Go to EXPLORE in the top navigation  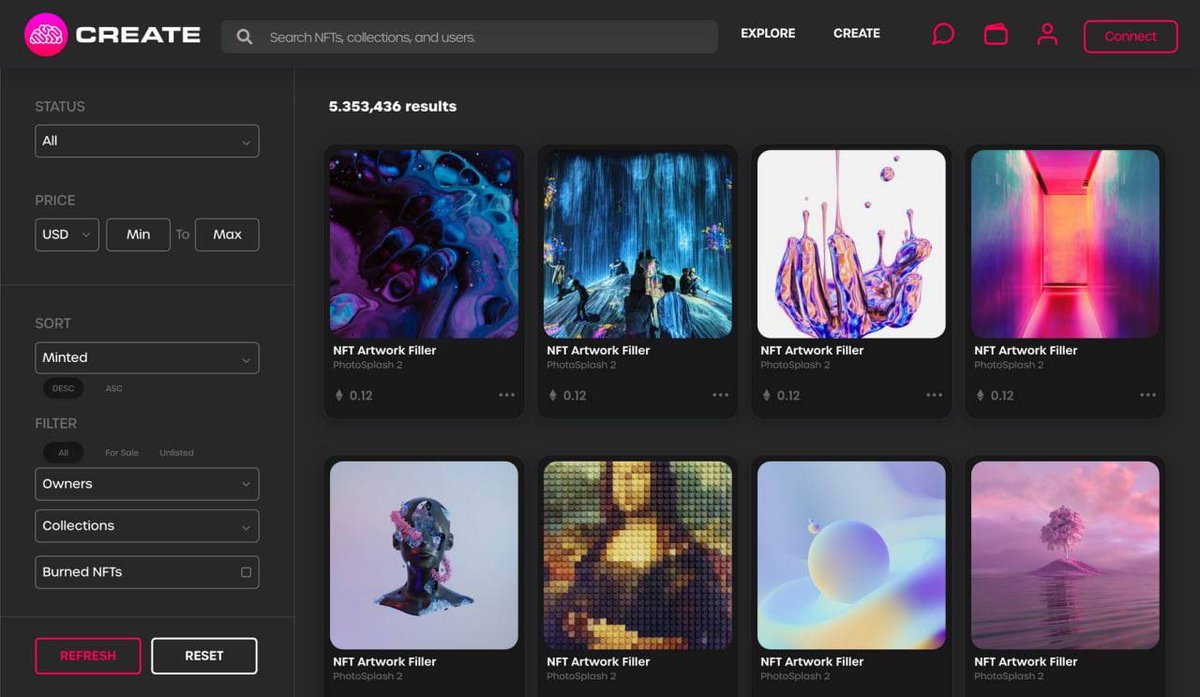768,34
